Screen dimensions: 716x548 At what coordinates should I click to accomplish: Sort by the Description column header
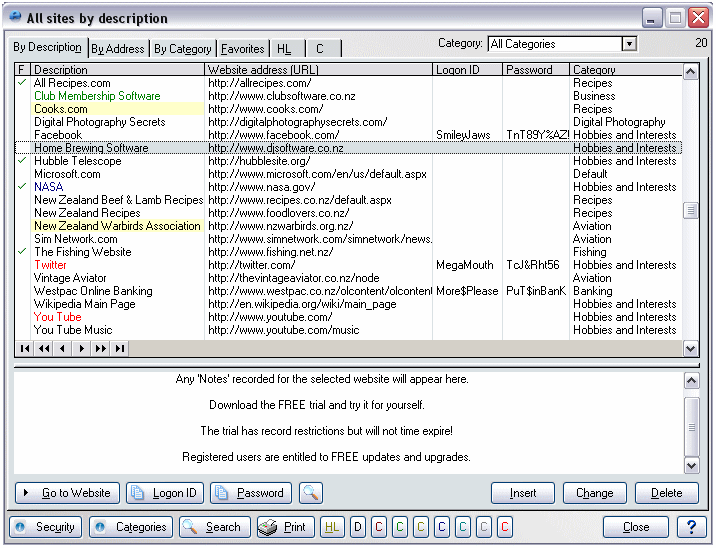pos(117,69)
